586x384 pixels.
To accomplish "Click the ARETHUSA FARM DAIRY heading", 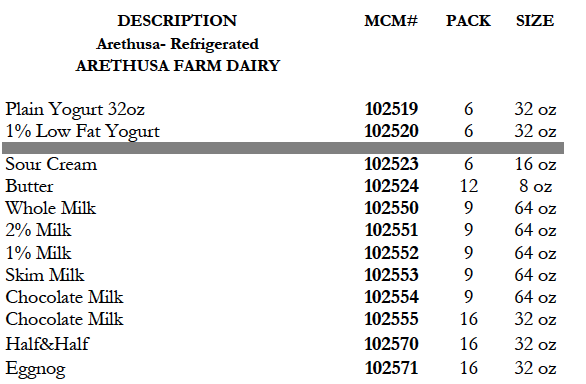I will click(x=178, y=66).
